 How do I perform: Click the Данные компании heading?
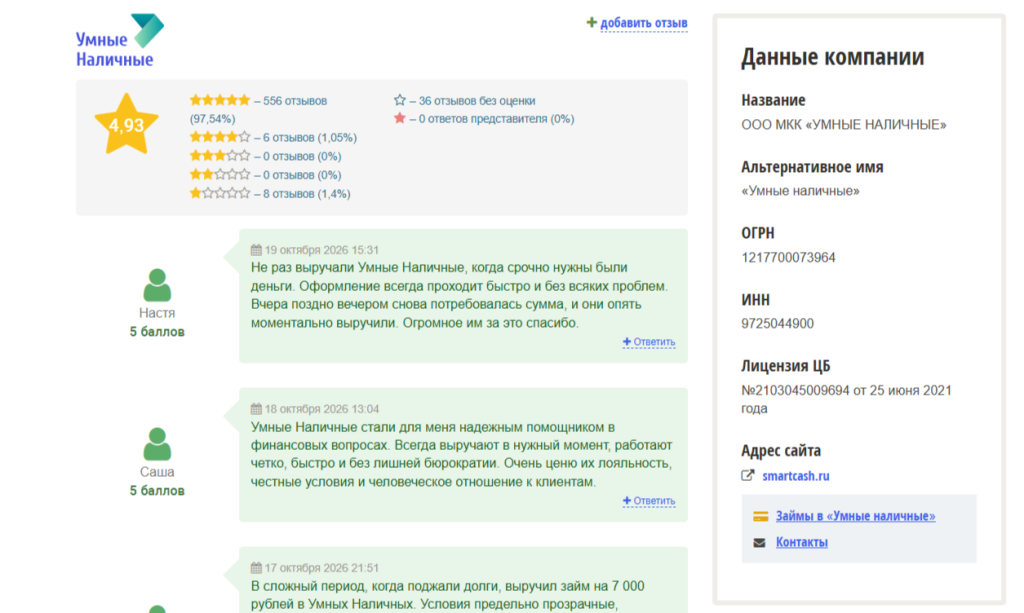coord(833,57)
